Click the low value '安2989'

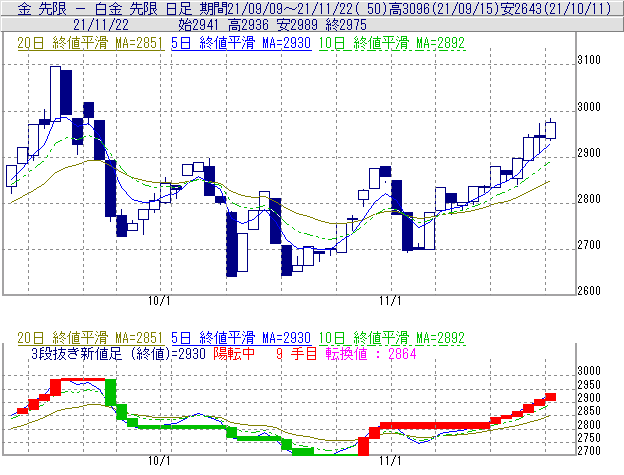coord(297,25)
